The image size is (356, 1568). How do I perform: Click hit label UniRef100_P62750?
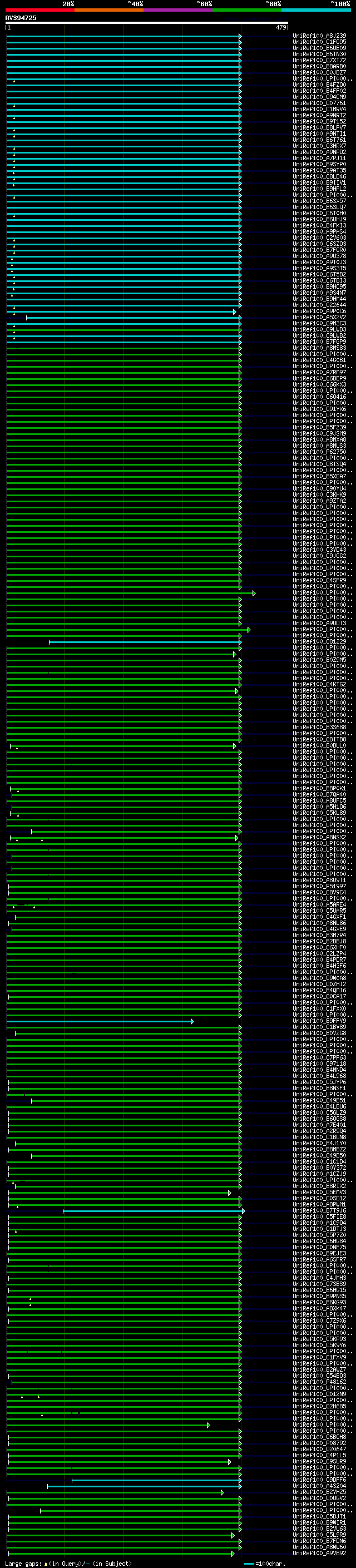319,452
